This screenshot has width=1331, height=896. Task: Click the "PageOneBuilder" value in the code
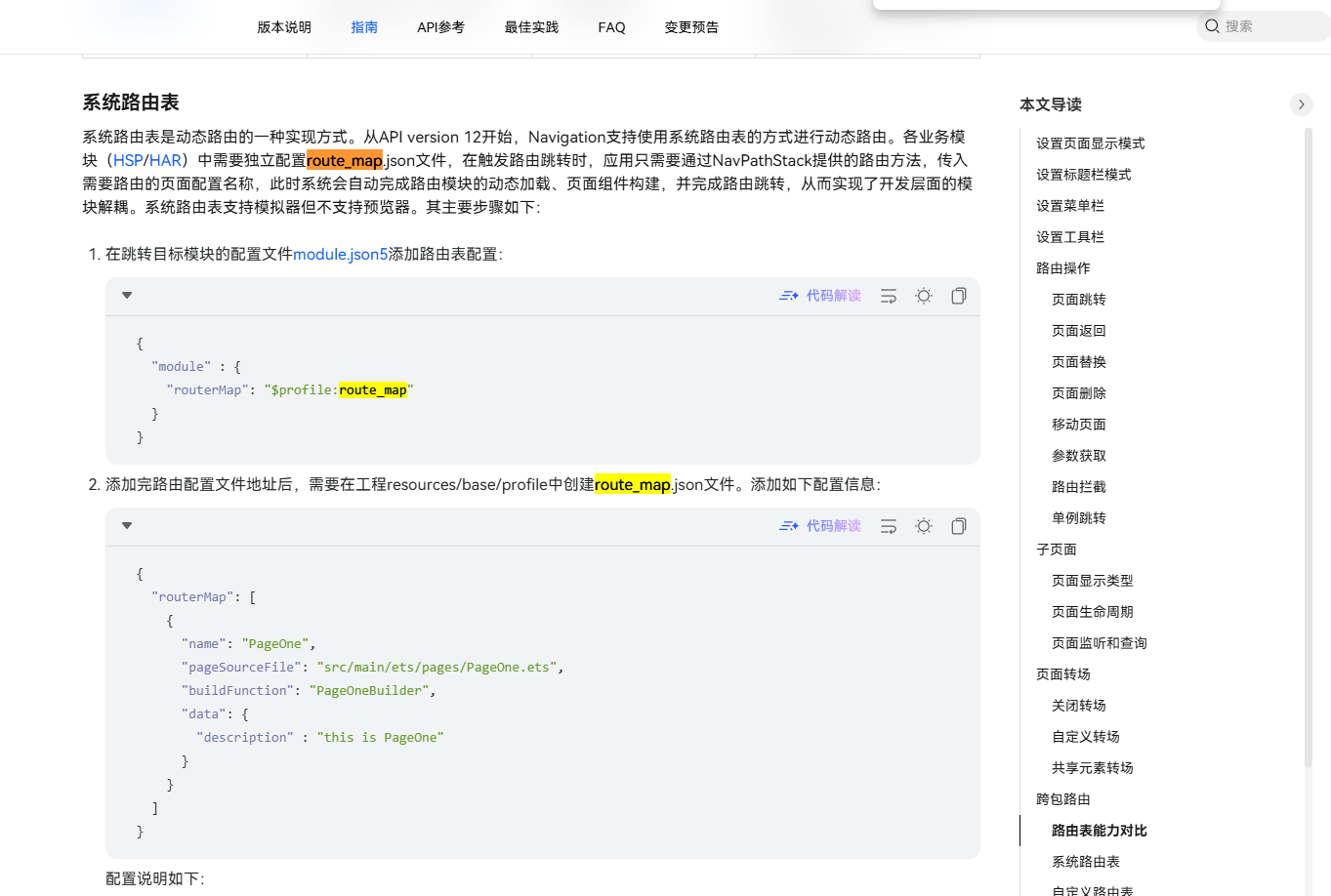pyautogui.click(x=369, y=690)
